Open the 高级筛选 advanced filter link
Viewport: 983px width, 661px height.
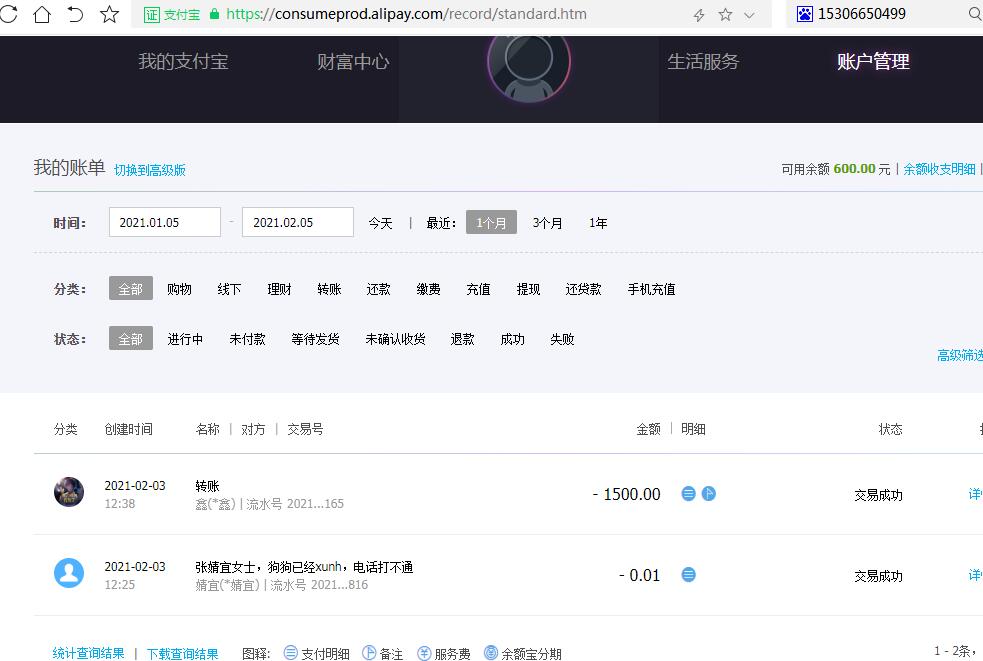tap(960, 356)
